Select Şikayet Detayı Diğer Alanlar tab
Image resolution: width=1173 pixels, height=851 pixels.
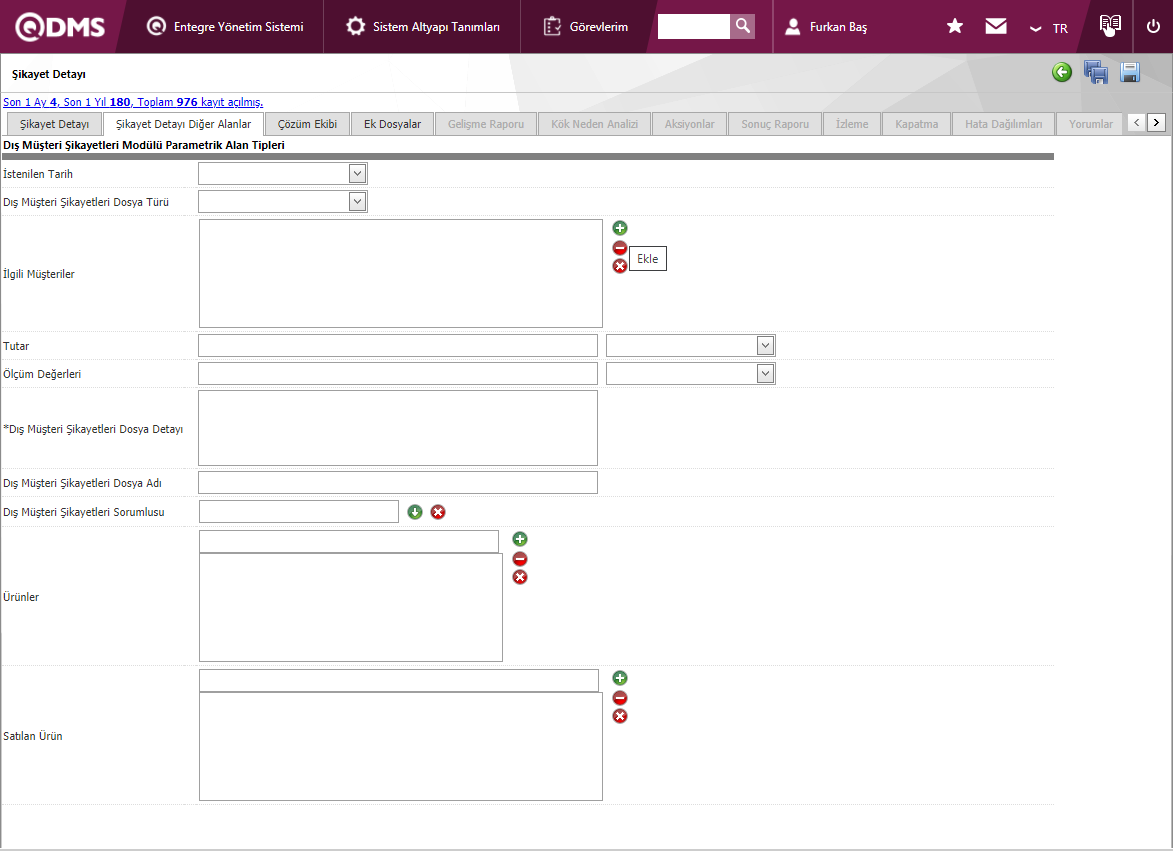(x=183, y=124)
